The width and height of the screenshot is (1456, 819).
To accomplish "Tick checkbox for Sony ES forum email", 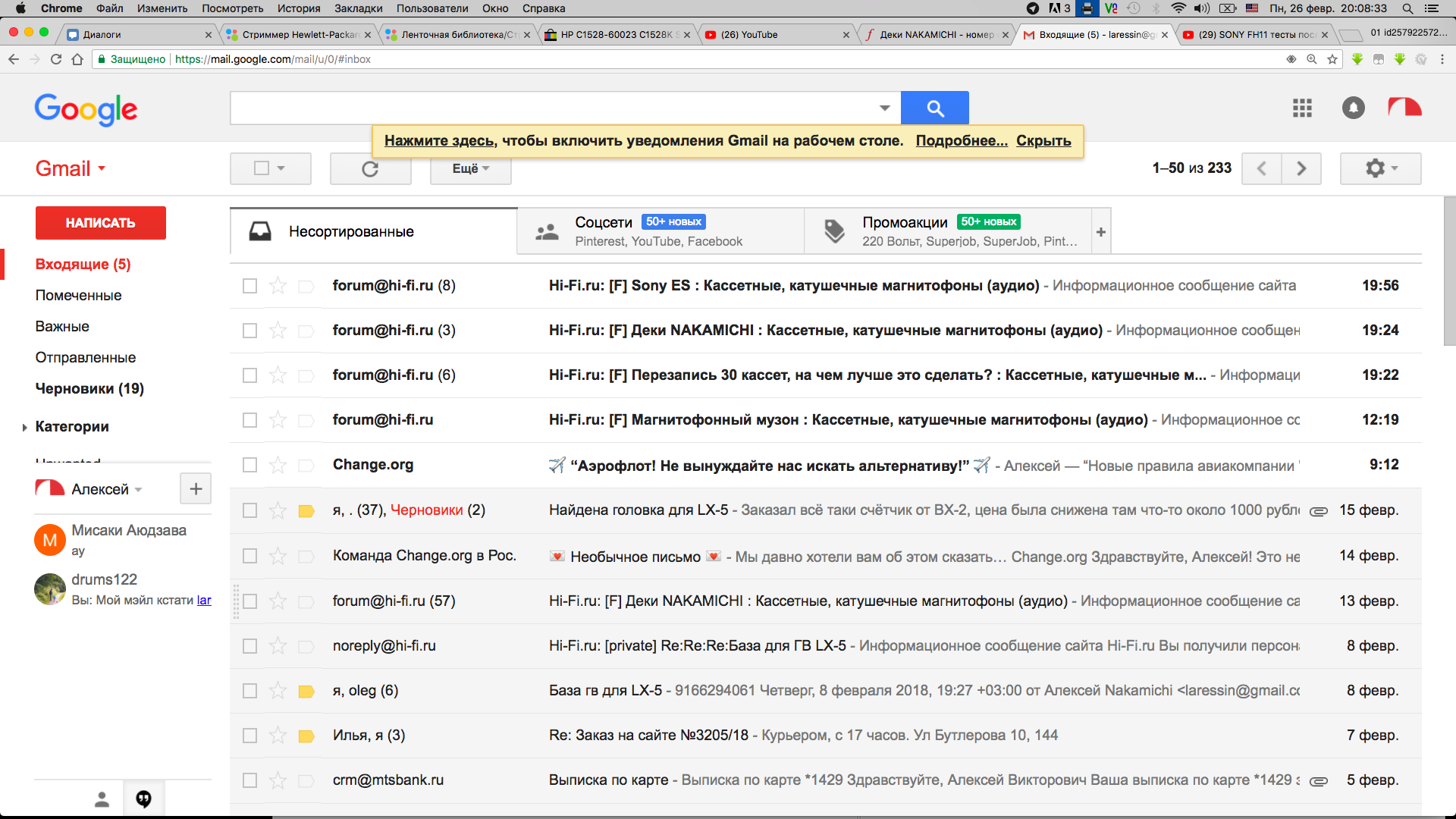I will click(249, 286).
